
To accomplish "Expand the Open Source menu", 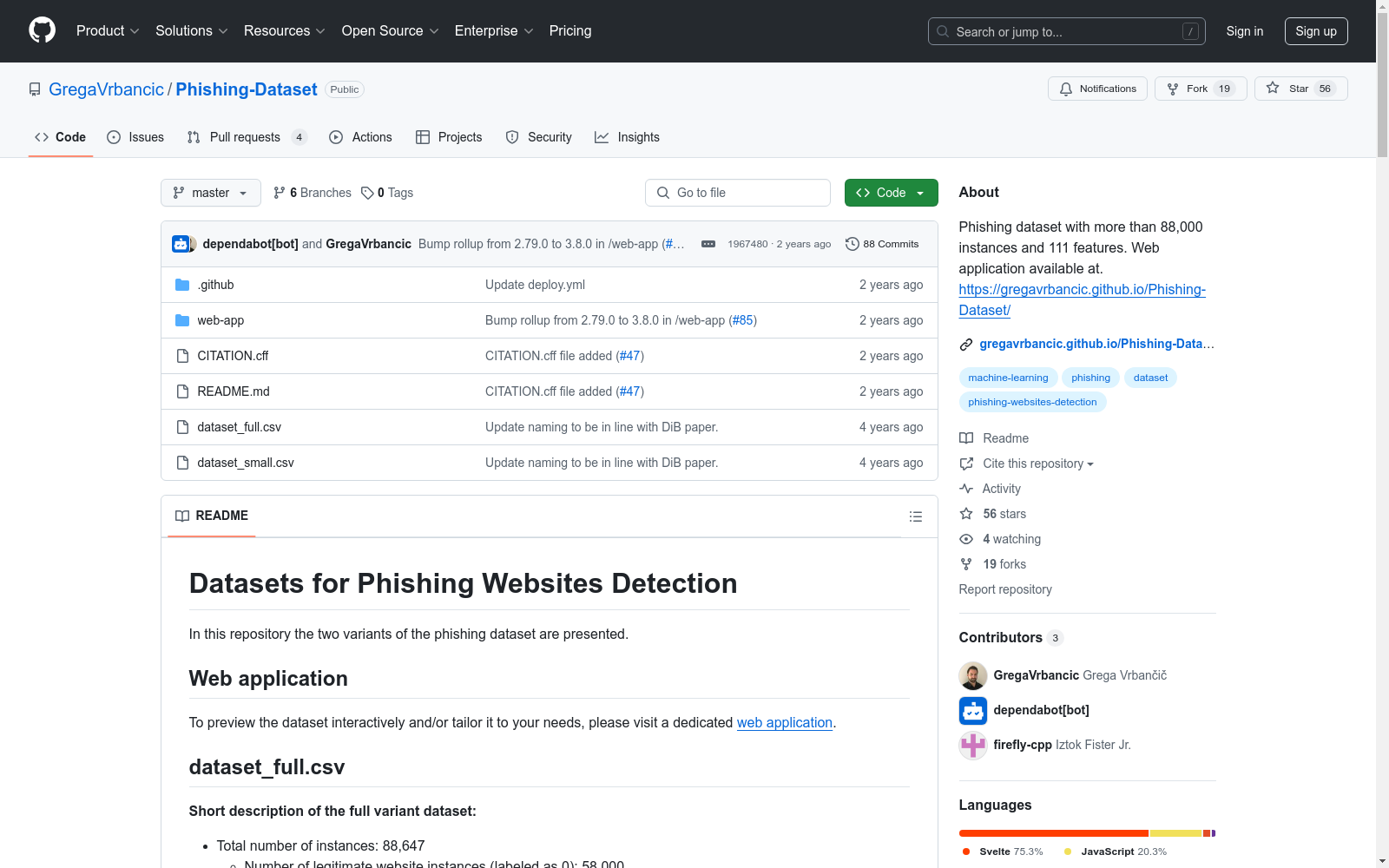I will point(390,30).
